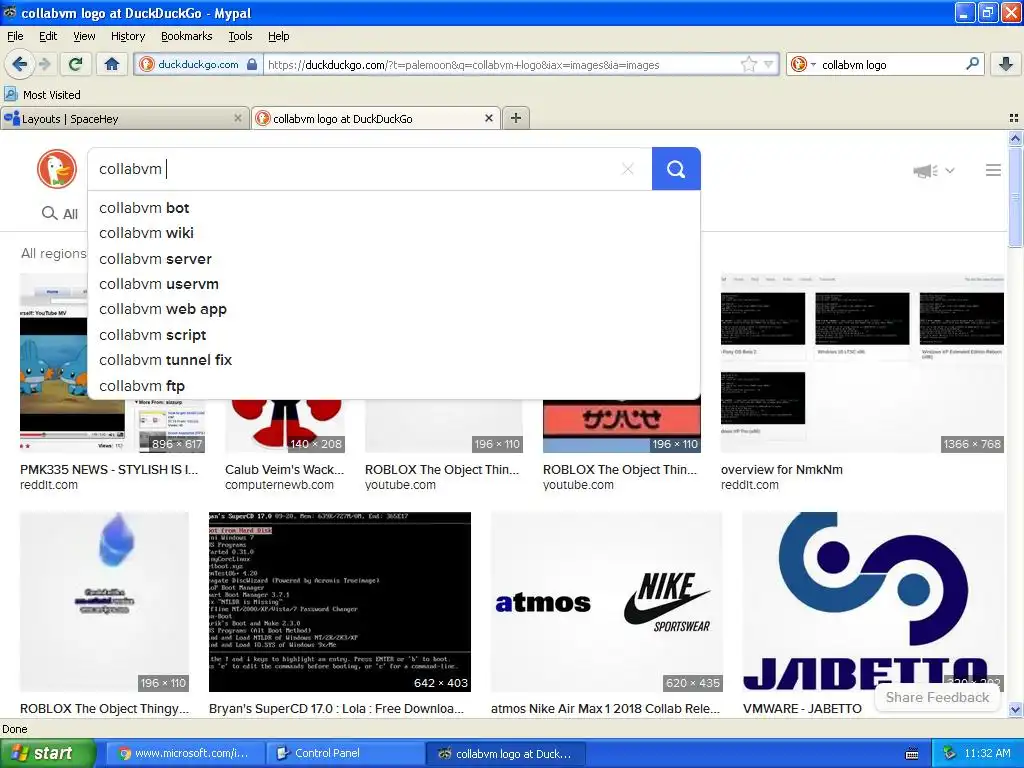
Task: Click the overview for NmkNm title
Action: pyautogui.click(x=782, y=470)
